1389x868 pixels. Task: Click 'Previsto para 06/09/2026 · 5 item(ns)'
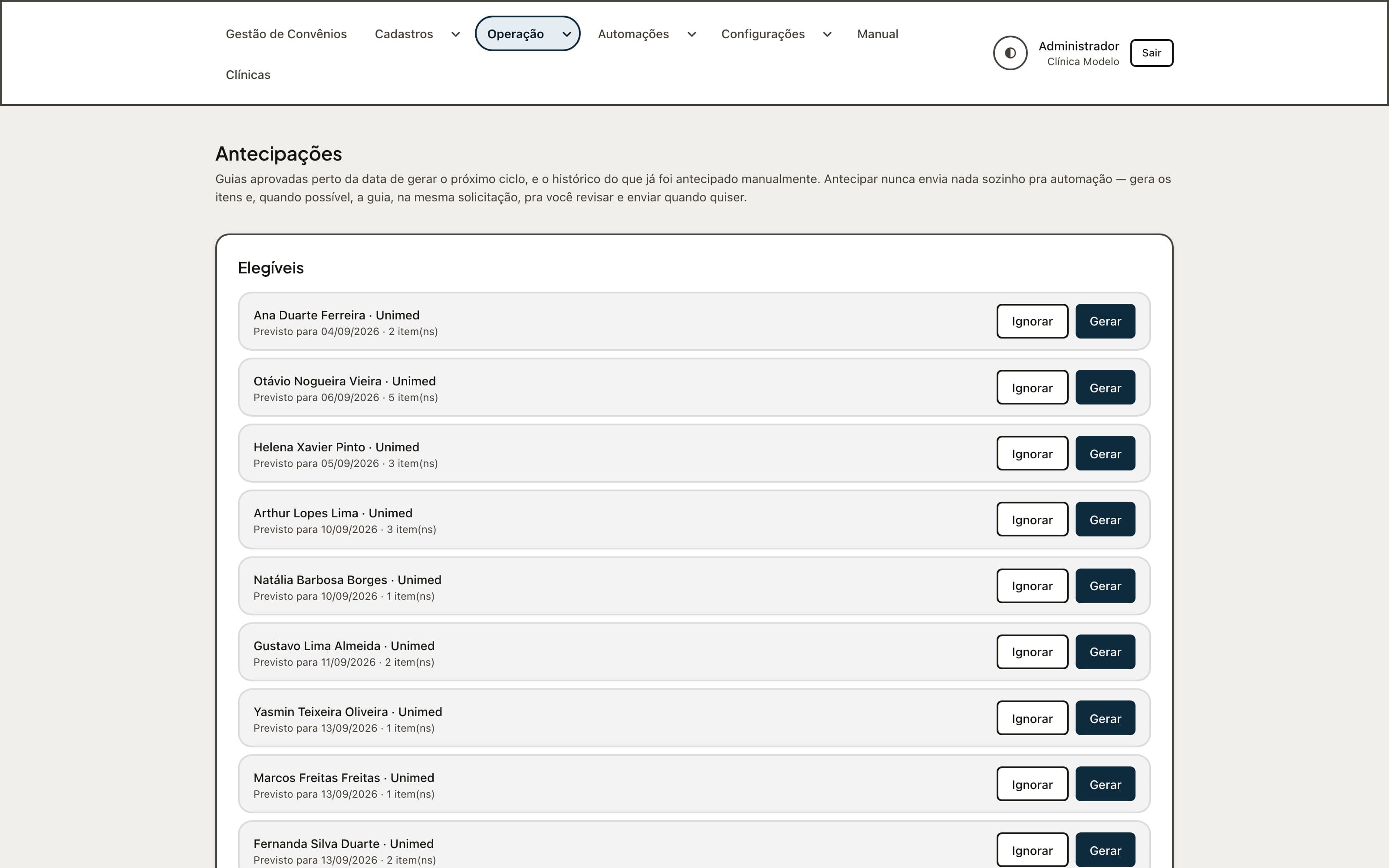pyautogui.click(x=346, y=397)
